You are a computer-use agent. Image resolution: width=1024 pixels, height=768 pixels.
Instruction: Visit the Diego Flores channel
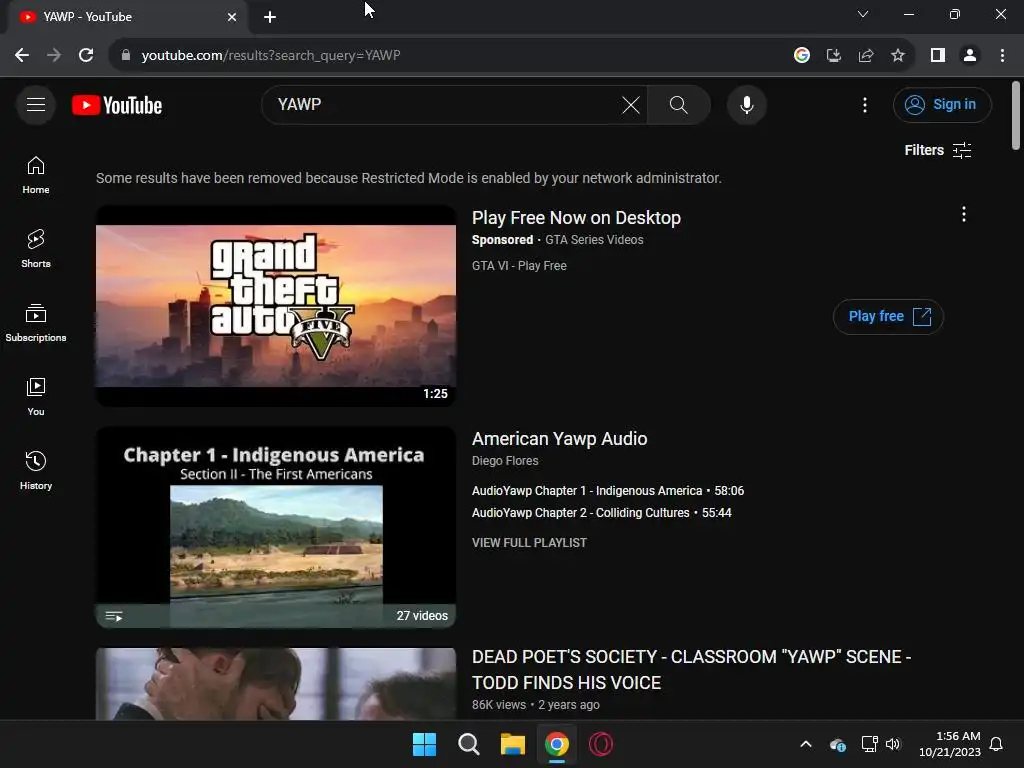(x=505, y=460)
